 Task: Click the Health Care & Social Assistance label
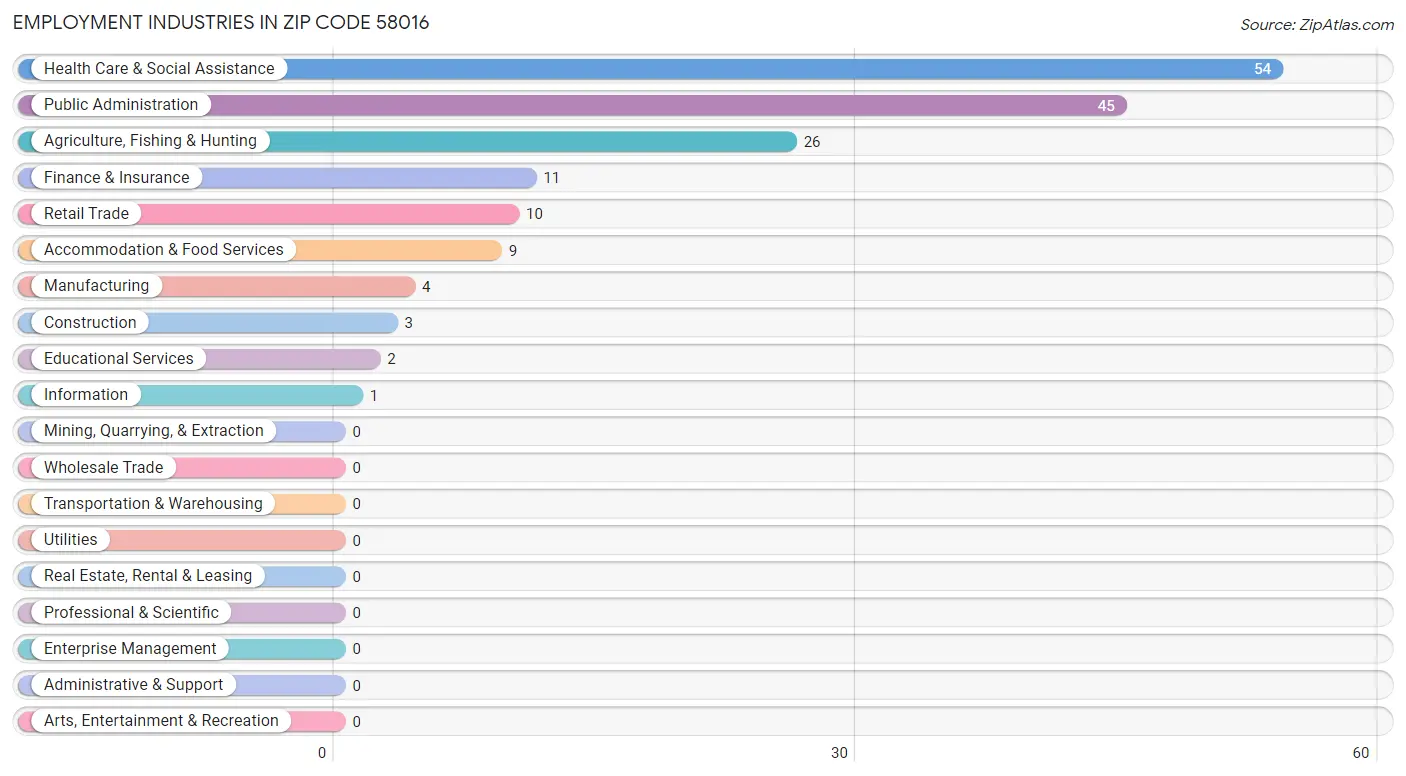pyautogui.click(x=159, y=69)
